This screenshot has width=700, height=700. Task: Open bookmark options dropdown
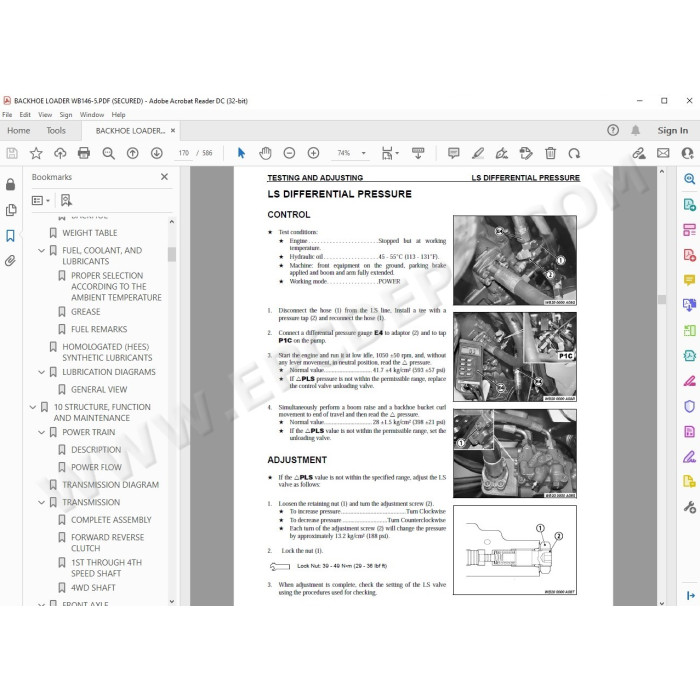[41, 200]
